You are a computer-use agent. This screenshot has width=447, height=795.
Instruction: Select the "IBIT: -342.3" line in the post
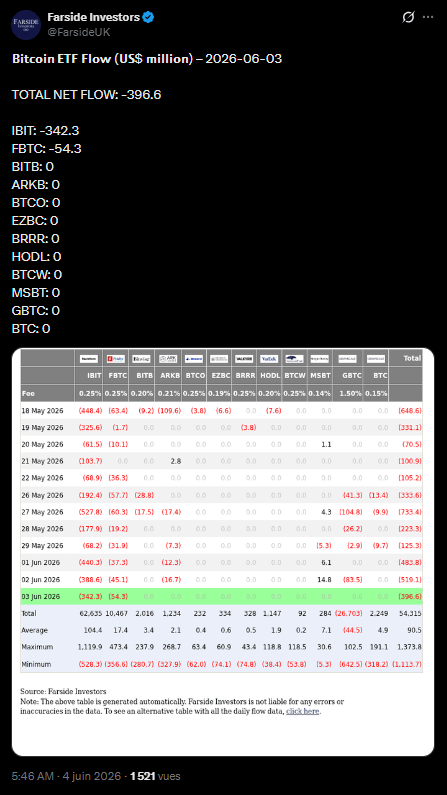pyautogui.click(x=46, y=131)
